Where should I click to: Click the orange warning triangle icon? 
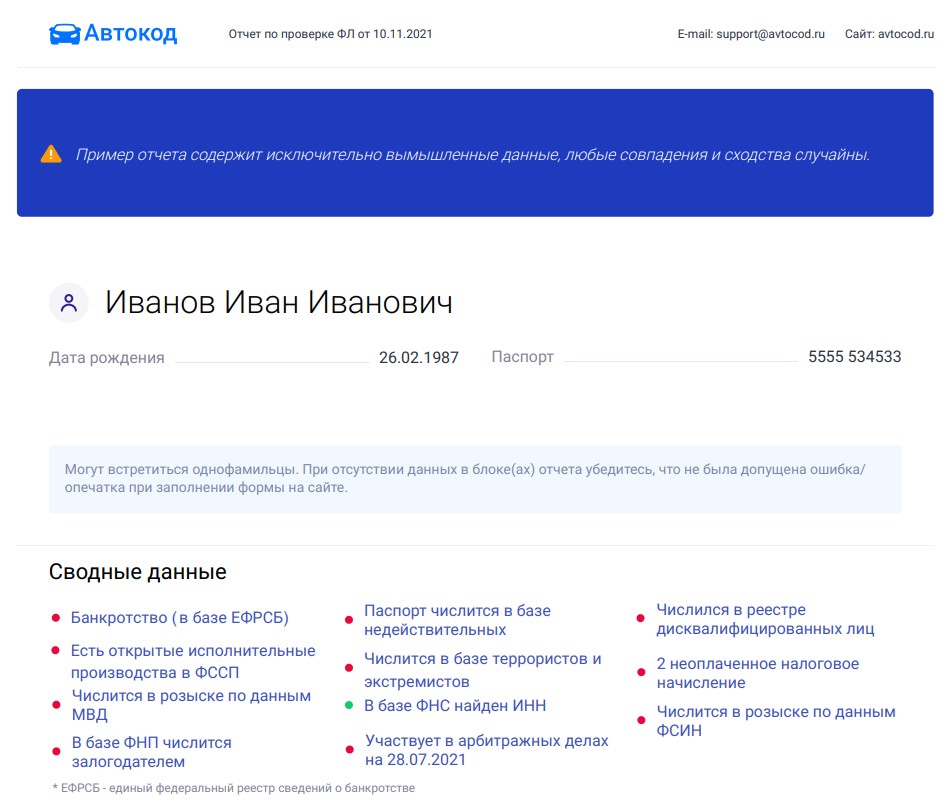[x=51, y=154]
